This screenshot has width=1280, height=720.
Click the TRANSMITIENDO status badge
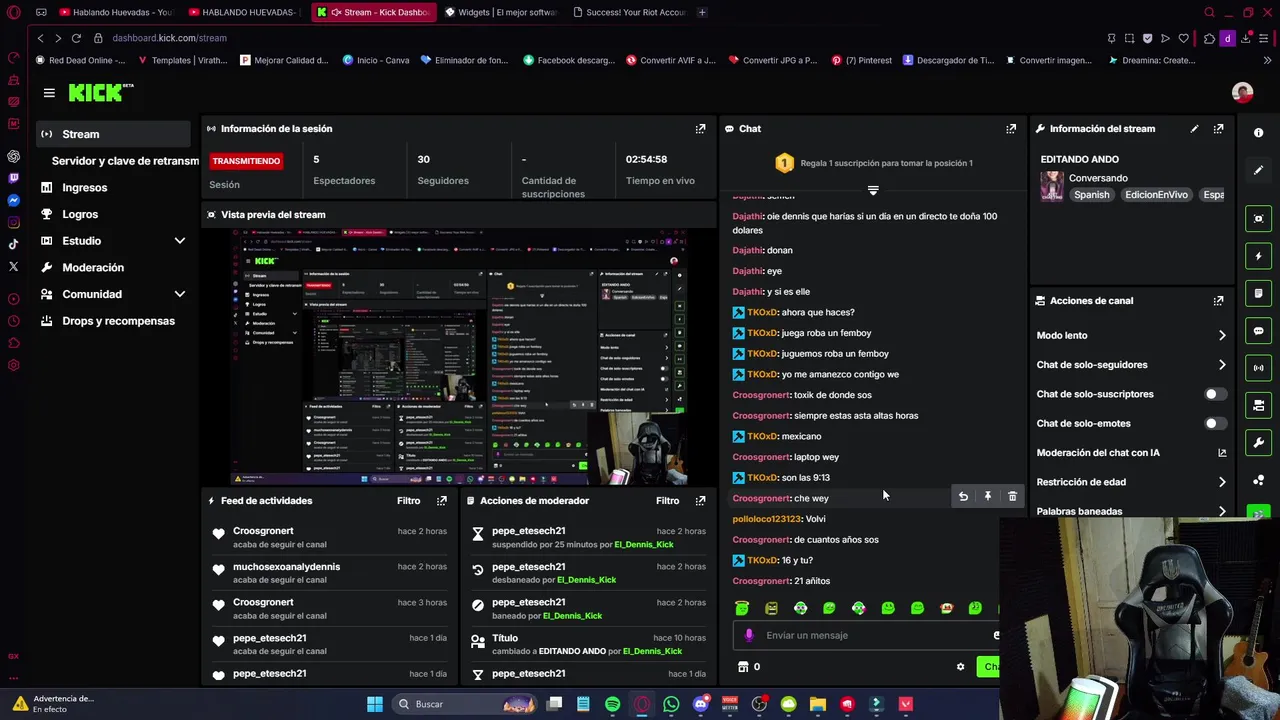pyautogui.click(x=246, y=161)
